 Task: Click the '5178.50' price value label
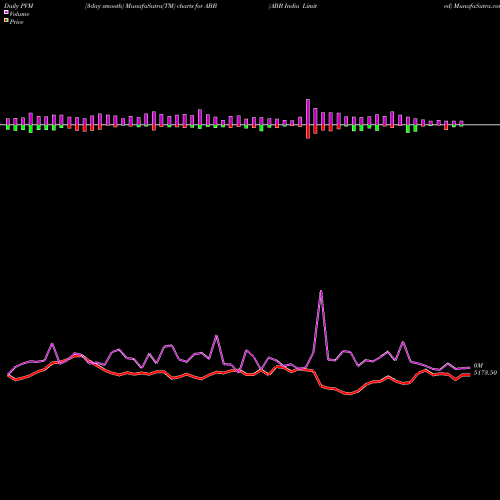coord(485,373)
